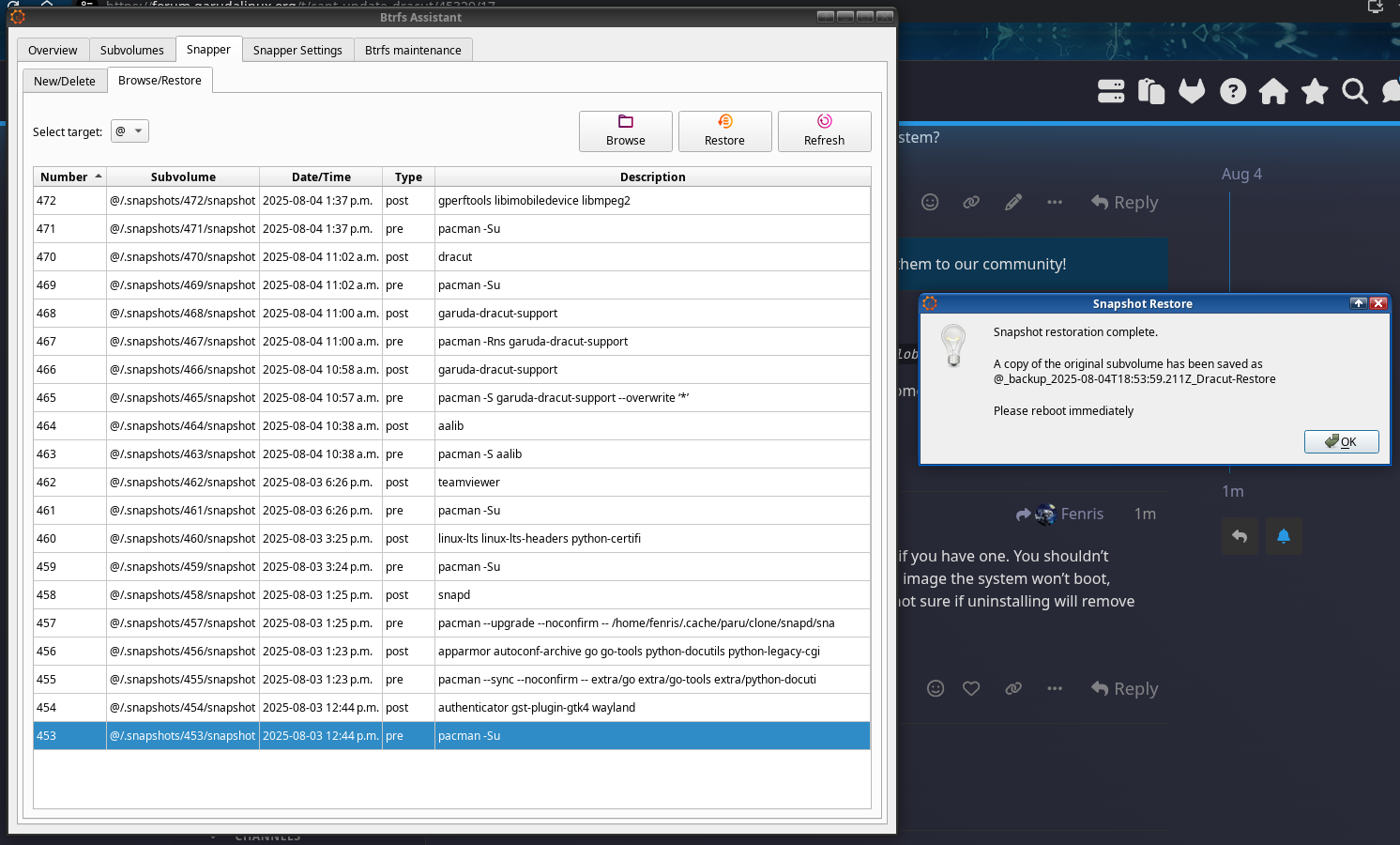1400x845 pixels.
Task: Like the post with heart icon
Action: tap(971, 688)
